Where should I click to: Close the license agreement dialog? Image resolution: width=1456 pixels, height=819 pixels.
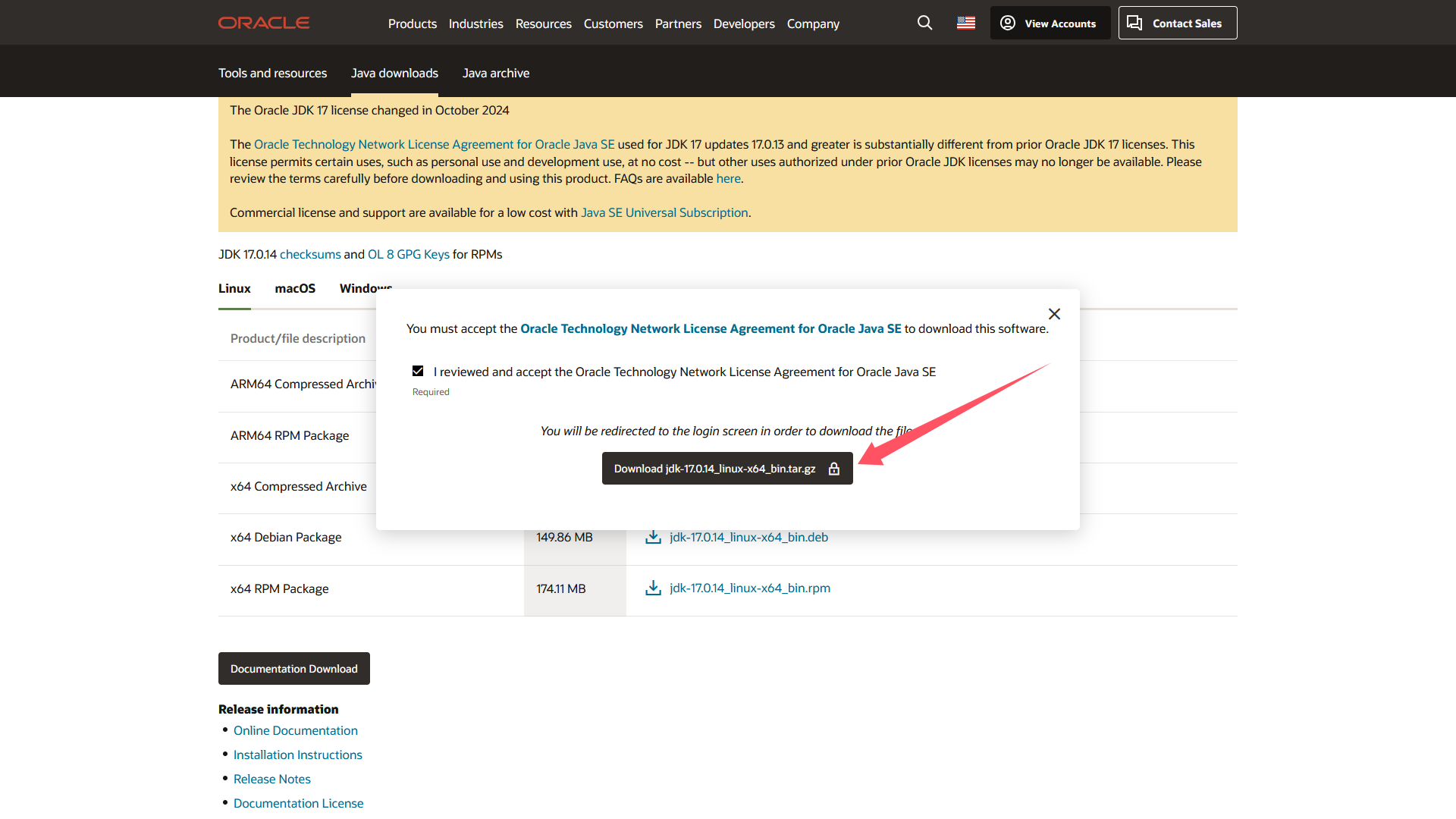1054,314
